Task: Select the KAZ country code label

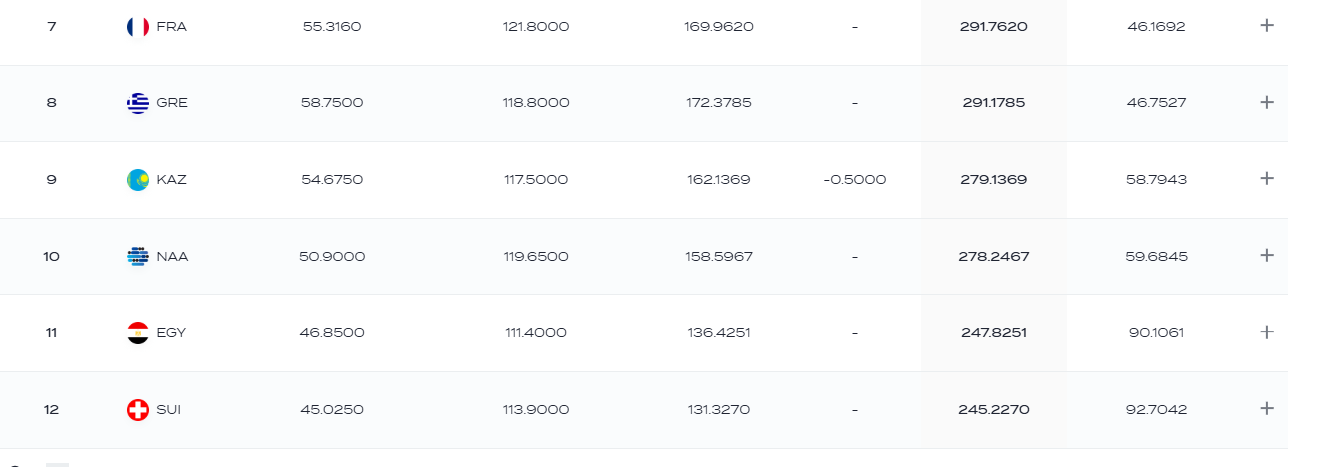Action: coord(172,180)
